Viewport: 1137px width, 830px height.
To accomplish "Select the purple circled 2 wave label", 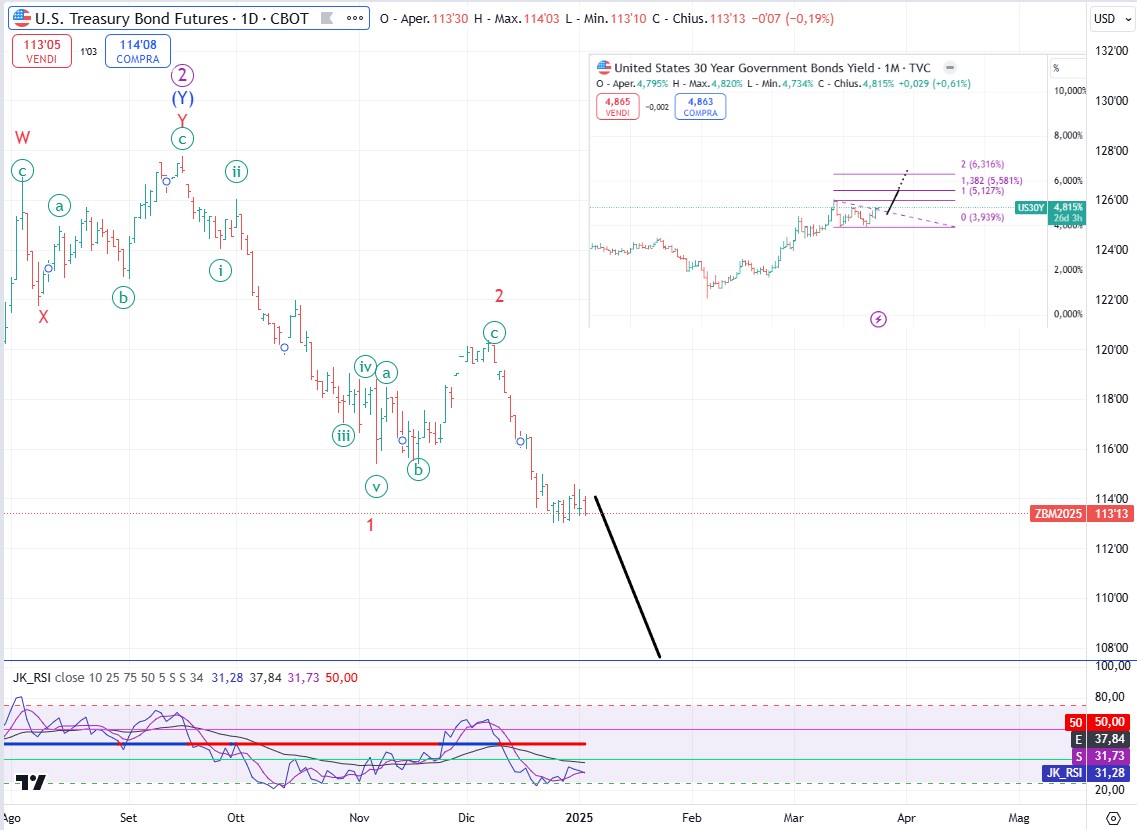I will pyautogui.click(x=182, y=75).
